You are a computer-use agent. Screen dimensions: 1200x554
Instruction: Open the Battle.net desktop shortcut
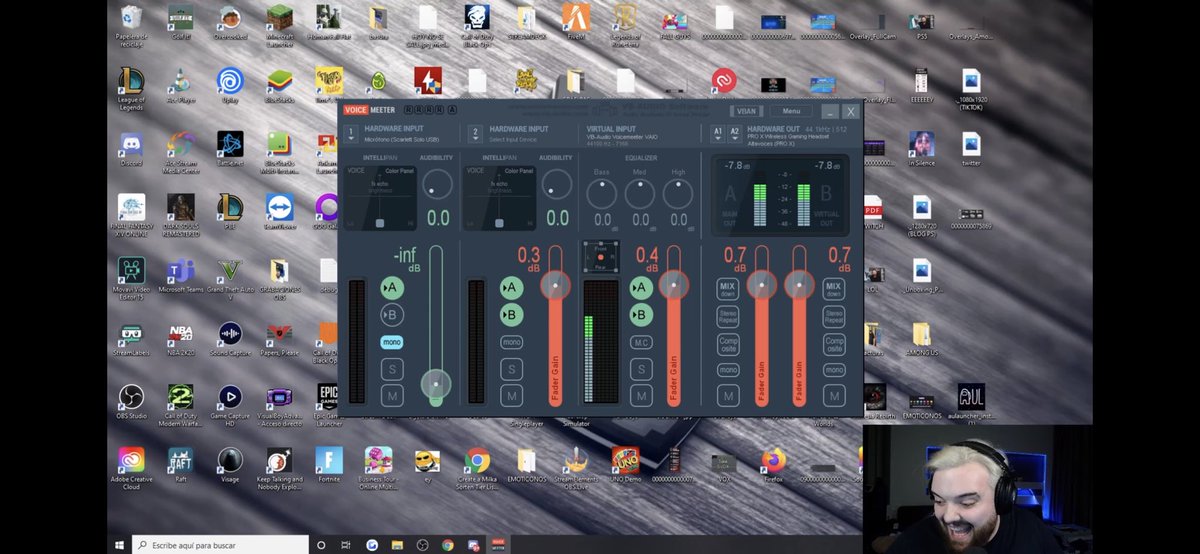coord(230,148)
